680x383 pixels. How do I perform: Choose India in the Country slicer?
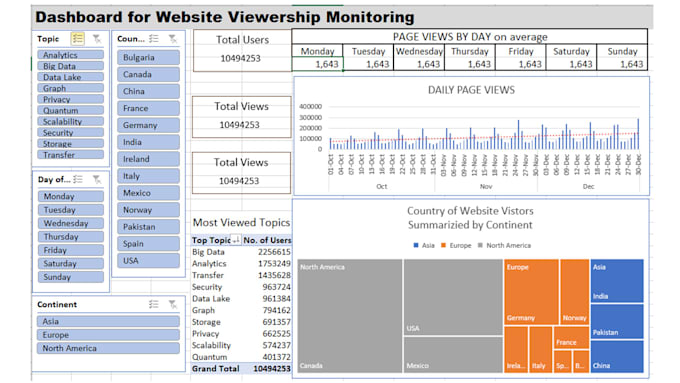148,142
